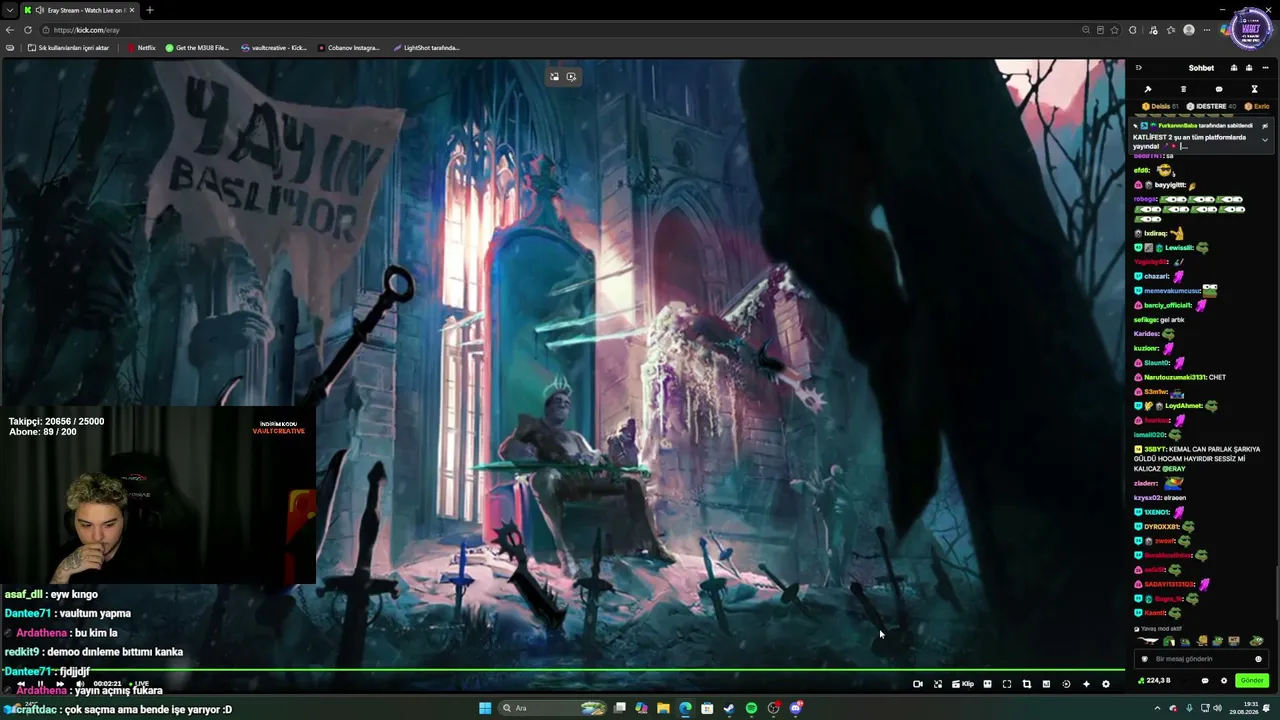Click the IDESTERE top gifter badge
The width and height of the screenshot is (1280, 720).
[x=1211, y=106]
